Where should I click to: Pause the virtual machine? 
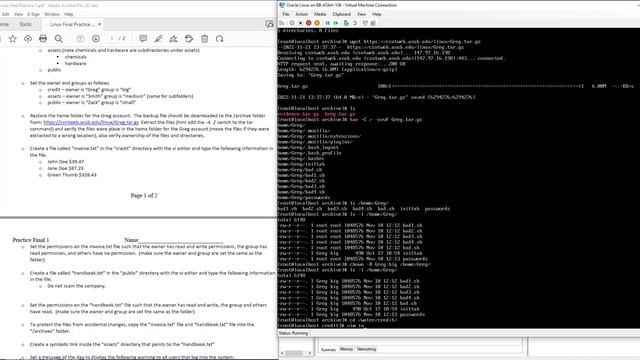(x=327, y=23)
